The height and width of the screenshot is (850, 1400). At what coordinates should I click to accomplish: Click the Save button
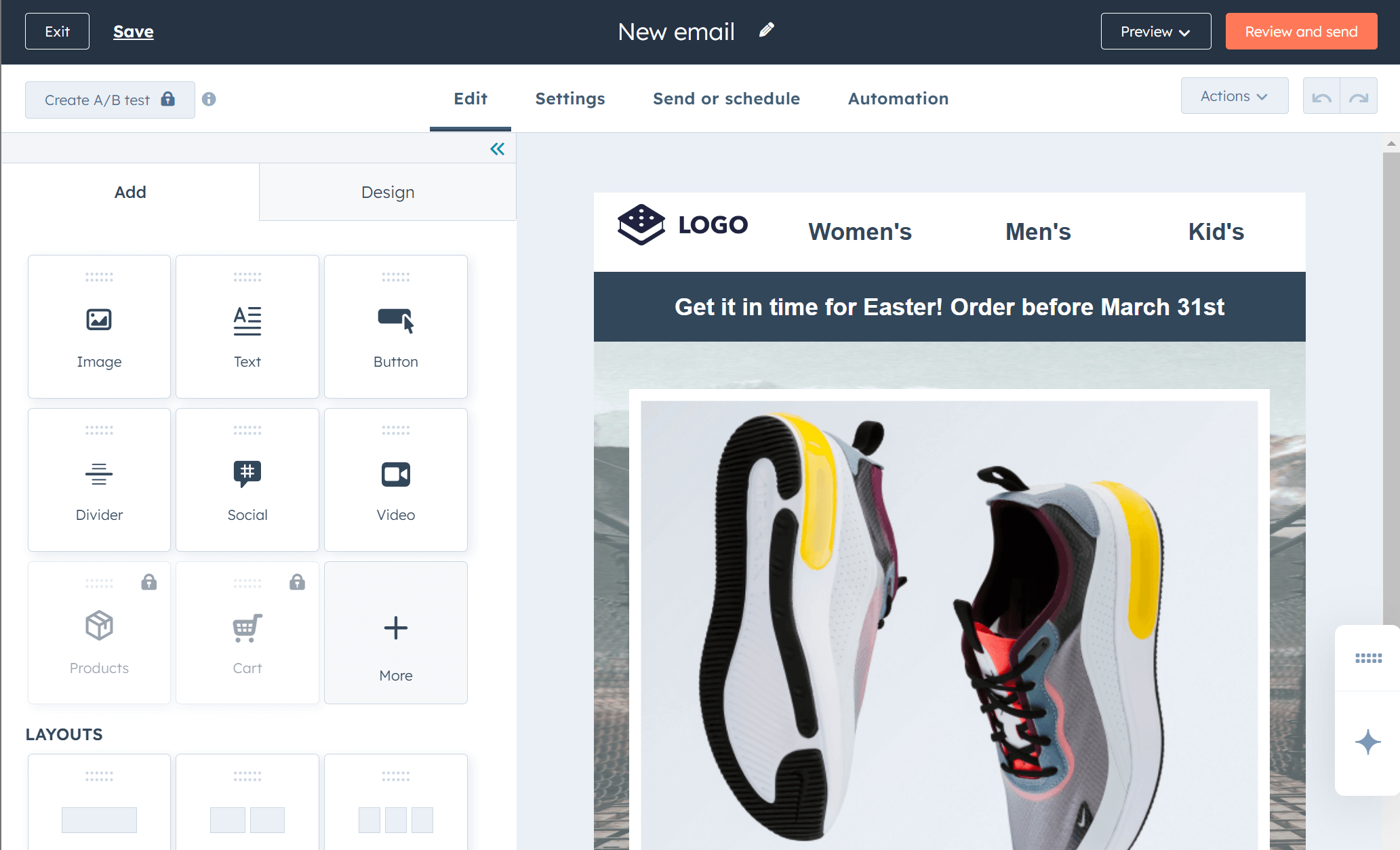133,31
